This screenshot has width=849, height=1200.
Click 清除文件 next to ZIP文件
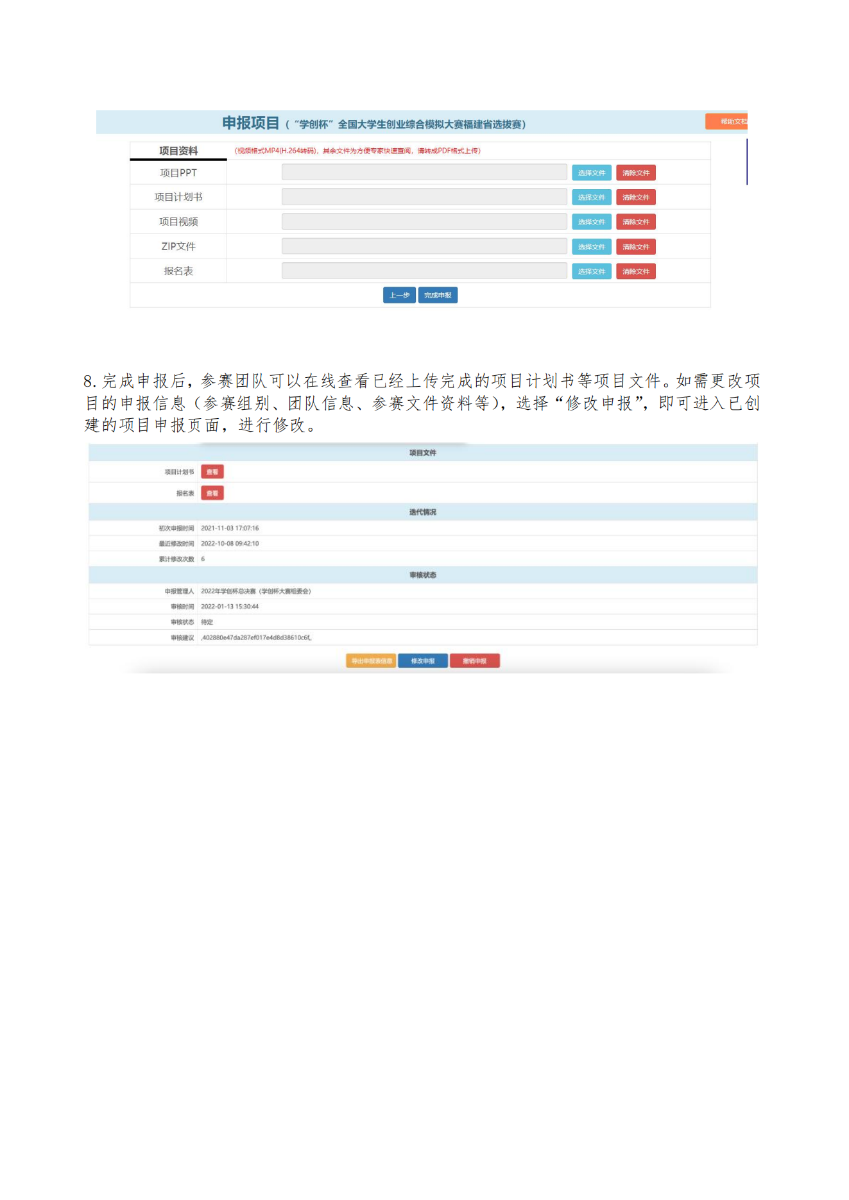coord(636,247)
